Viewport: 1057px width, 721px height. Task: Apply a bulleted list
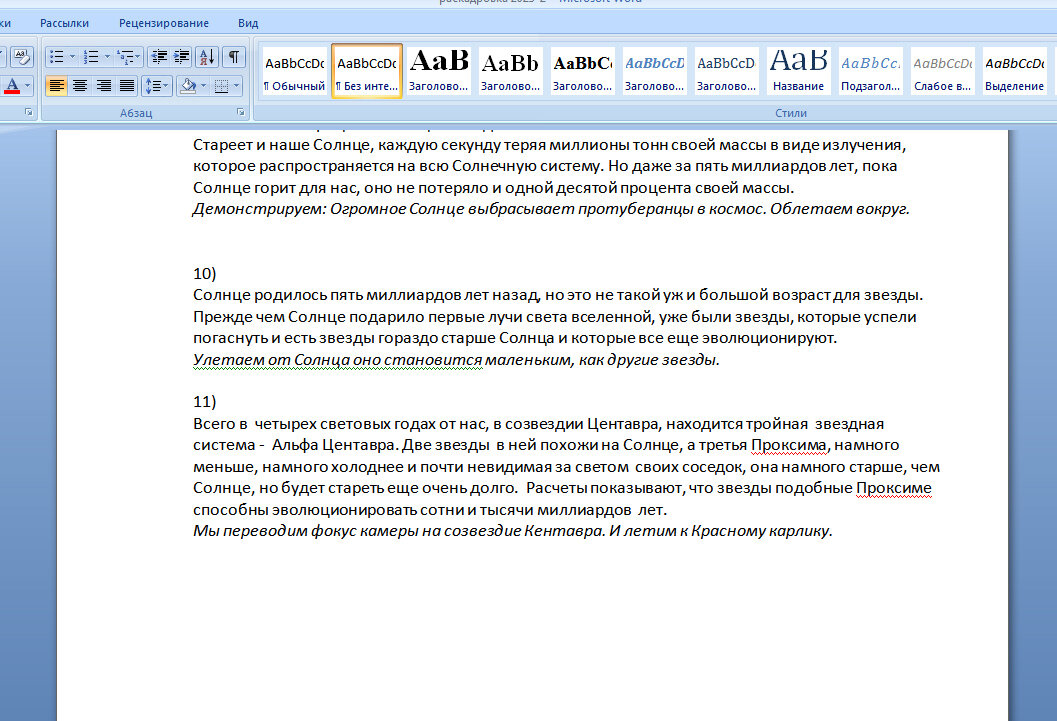coord(57,57)
